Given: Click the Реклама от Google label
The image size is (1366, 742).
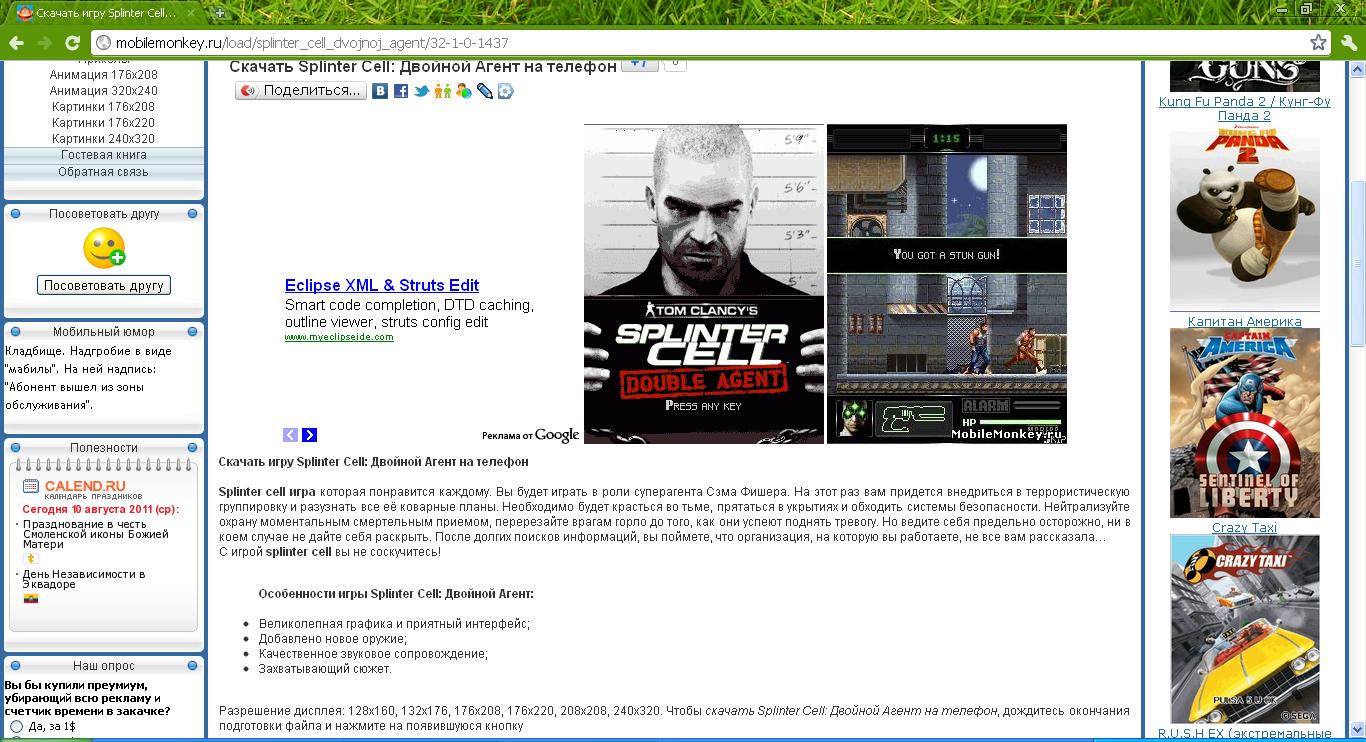Looking at the screenshot, I should [x=531, y=435].
